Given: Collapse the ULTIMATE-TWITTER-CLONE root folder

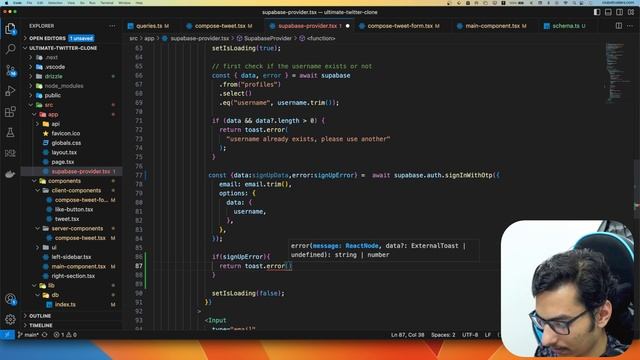Looking at the screenshot, I should pyautogui.click(x=62, y=48).
